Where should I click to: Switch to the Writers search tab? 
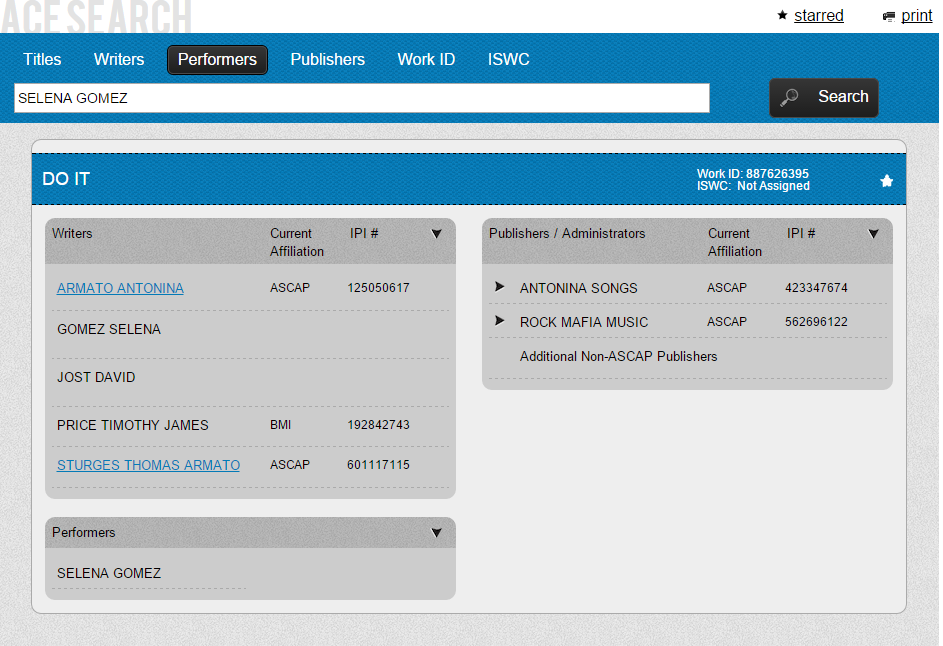coord(119,60)
